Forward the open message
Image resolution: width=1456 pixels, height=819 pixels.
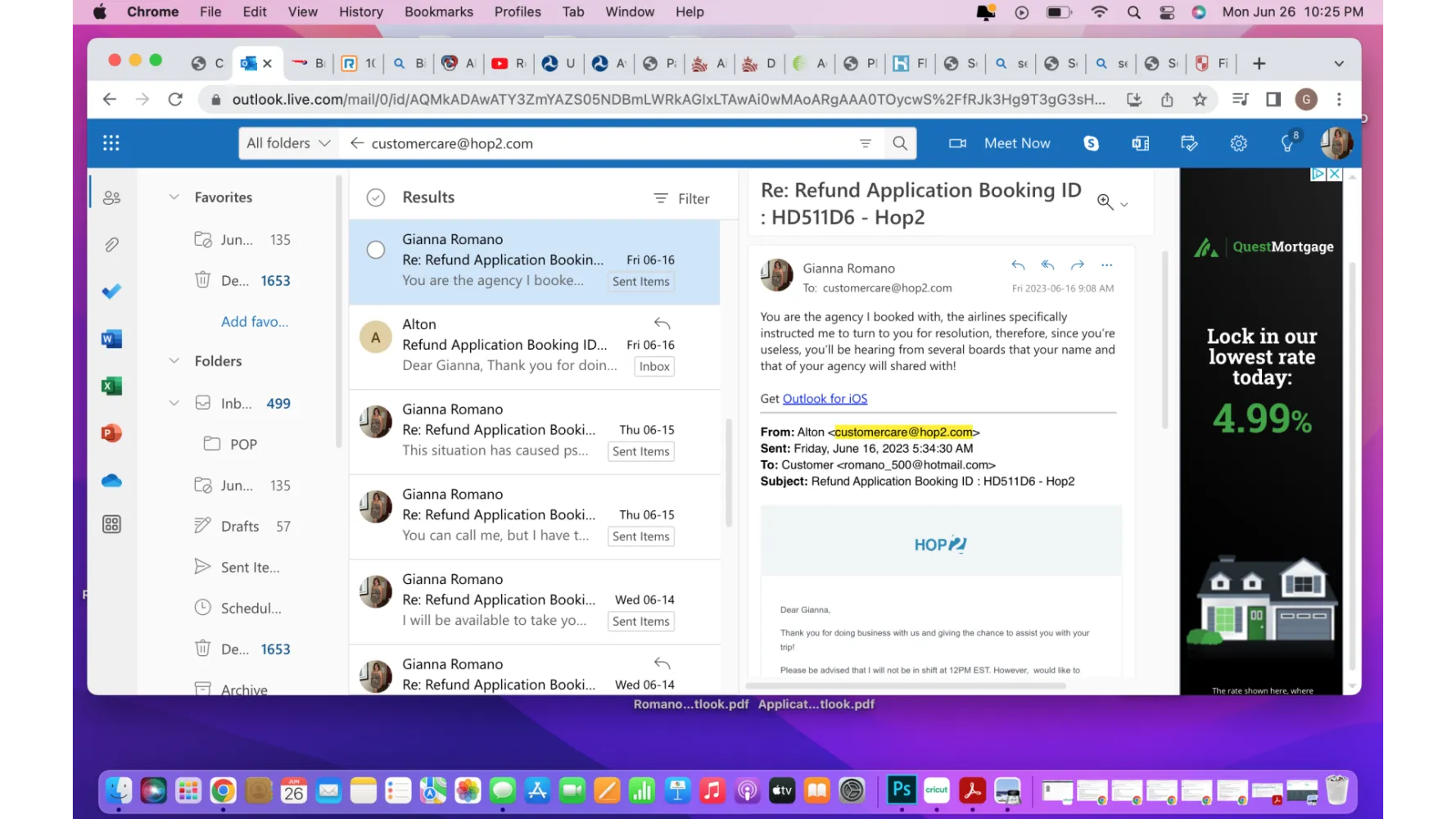pyautogui.click(x=1078, y=265)
